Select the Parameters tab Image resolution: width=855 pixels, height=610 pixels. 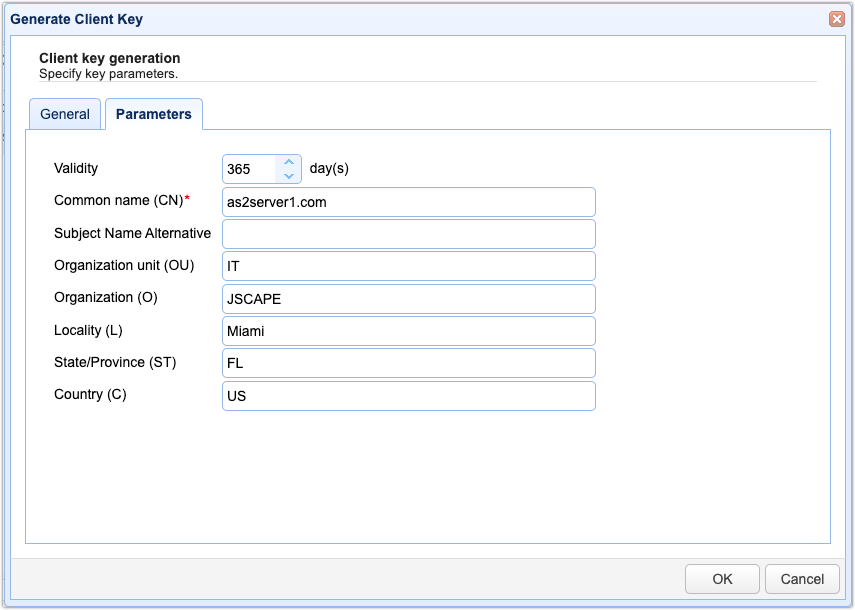(x=154, y=114)
